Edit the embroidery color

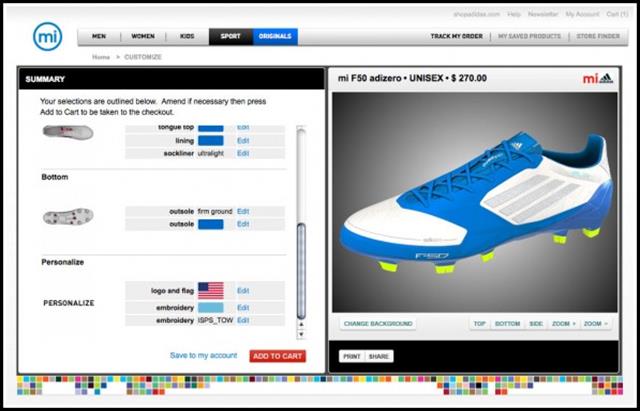[243, 308]
